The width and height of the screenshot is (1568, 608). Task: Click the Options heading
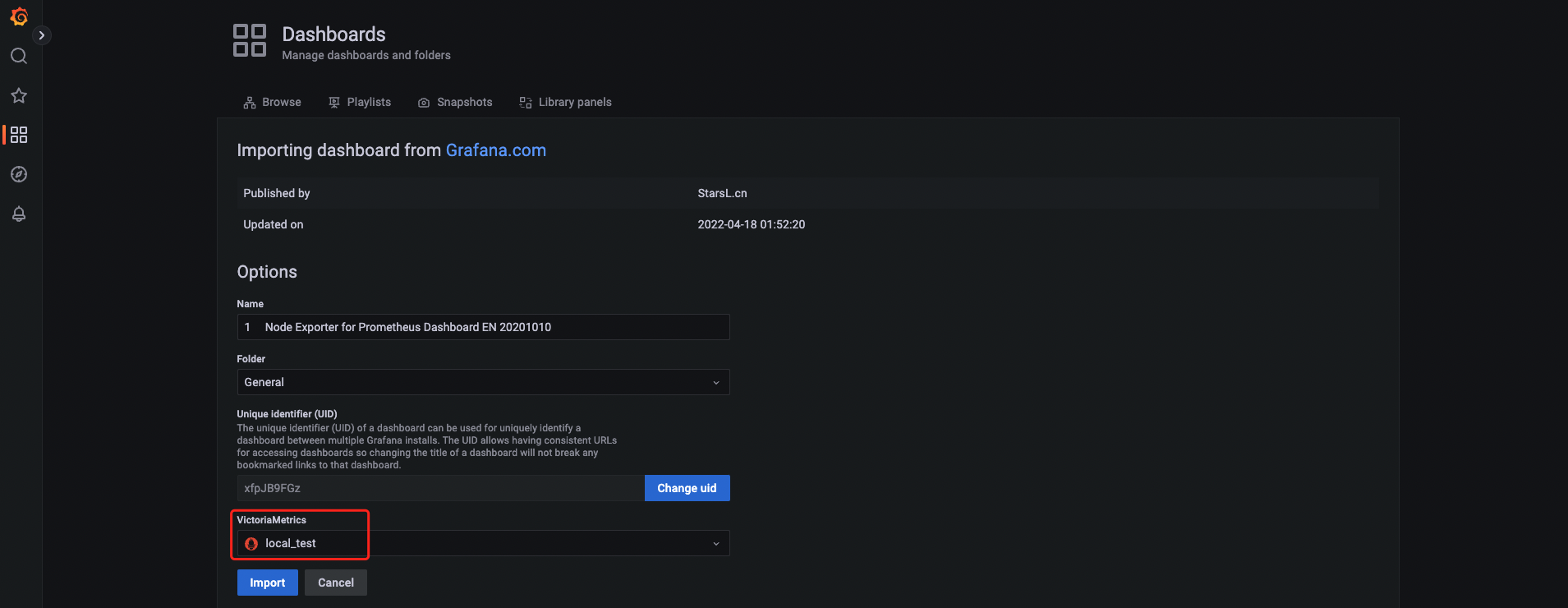(267, 272)
